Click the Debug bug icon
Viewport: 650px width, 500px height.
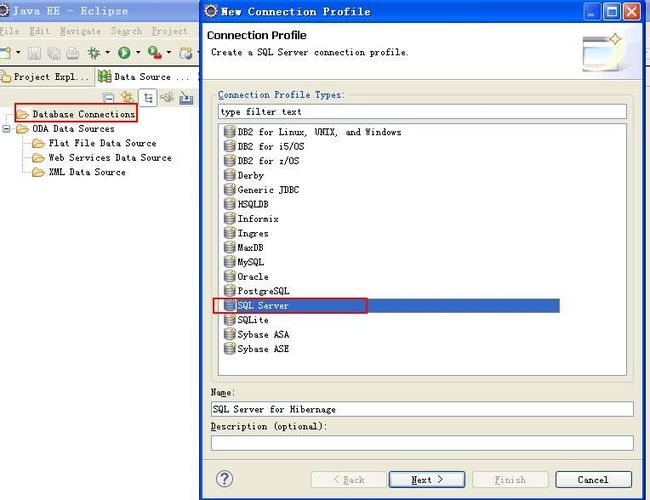[x=94, y=53]
